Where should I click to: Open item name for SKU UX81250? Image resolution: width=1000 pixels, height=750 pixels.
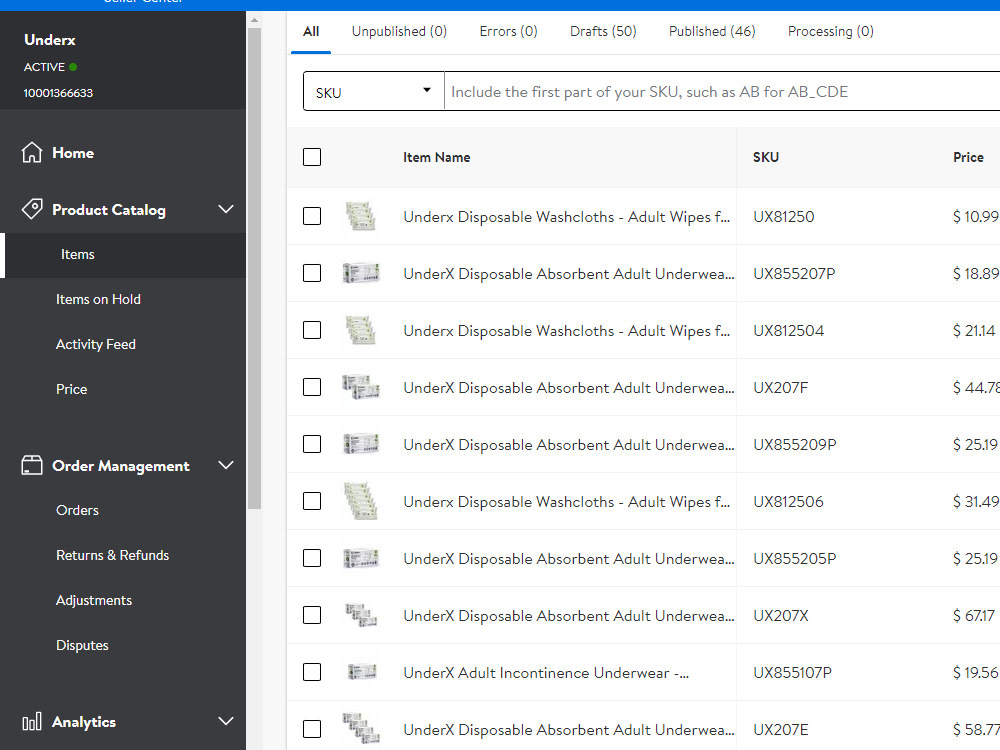[x=566, y=217]
